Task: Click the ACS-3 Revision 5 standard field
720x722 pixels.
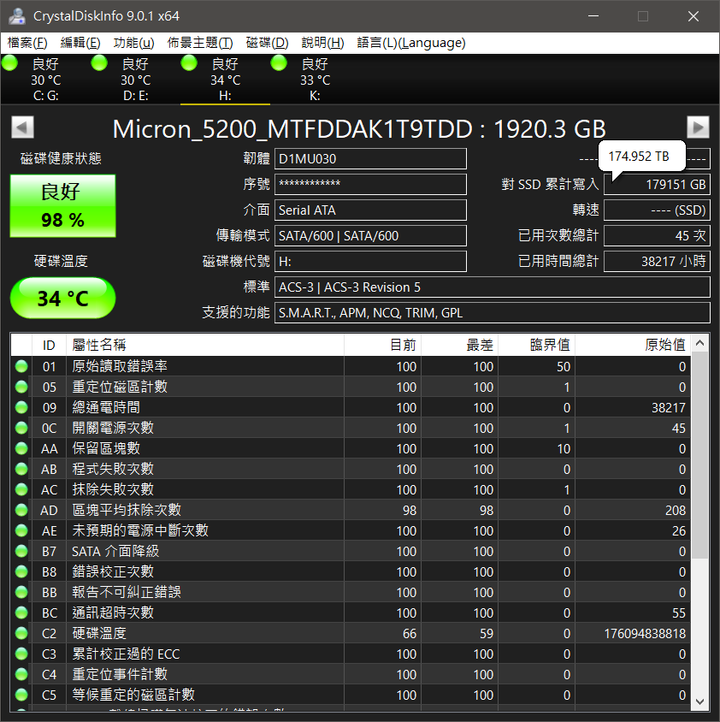Action: point(492,287)
